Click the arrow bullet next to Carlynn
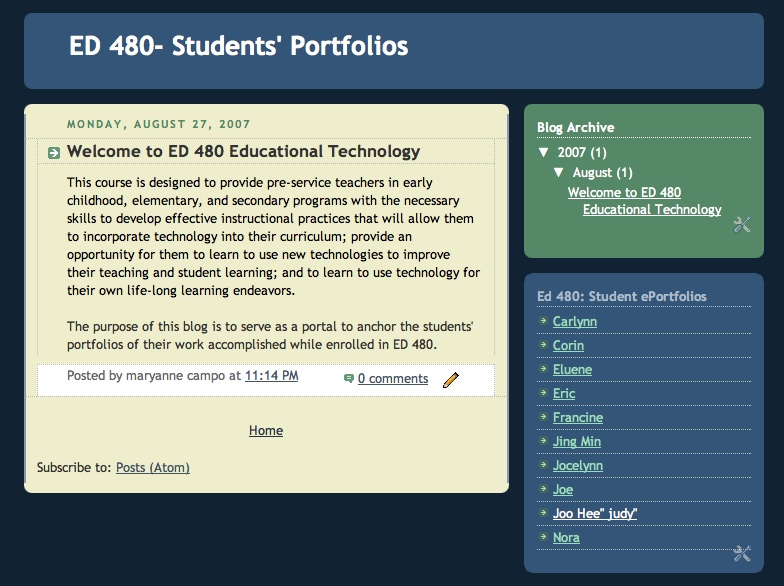Viewport: 784px width, 586px height. 543,322
